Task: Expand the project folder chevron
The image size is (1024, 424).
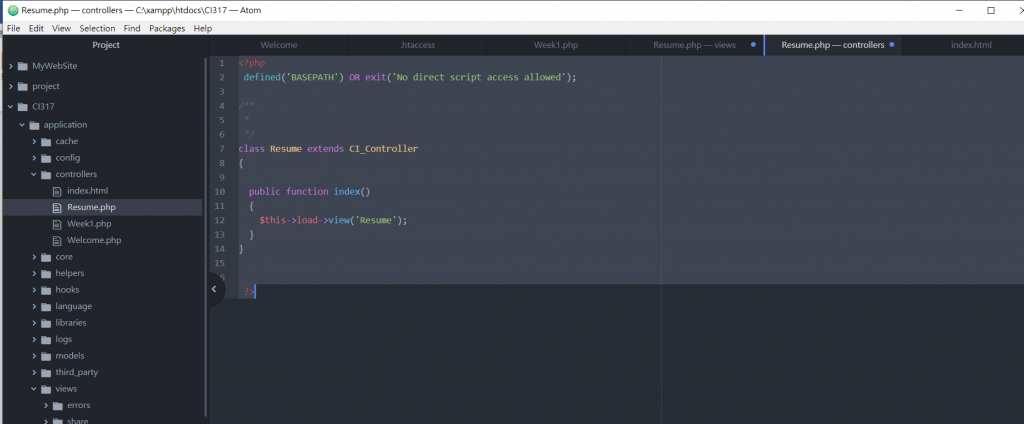Action: click(x=10, y=86)
